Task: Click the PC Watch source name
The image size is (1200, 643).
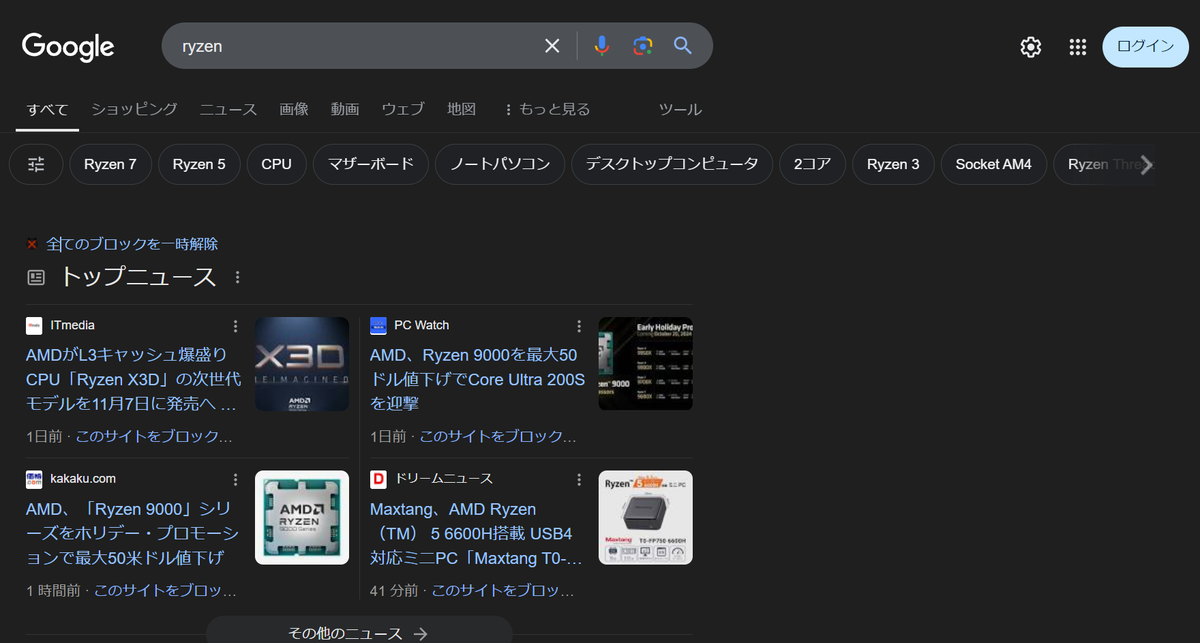Action: 422,325
